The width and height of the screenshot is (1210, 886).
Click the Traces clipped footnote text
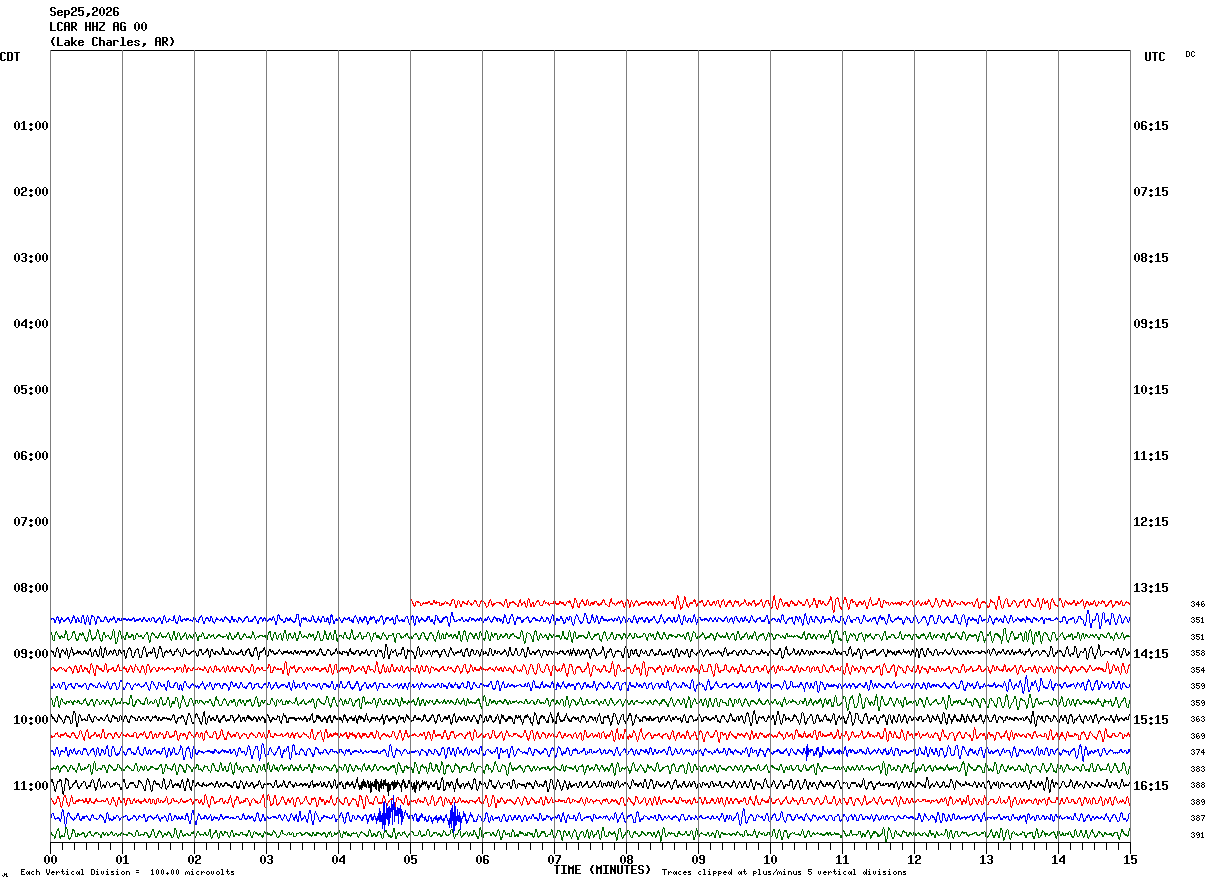click(x=784, y=872)
